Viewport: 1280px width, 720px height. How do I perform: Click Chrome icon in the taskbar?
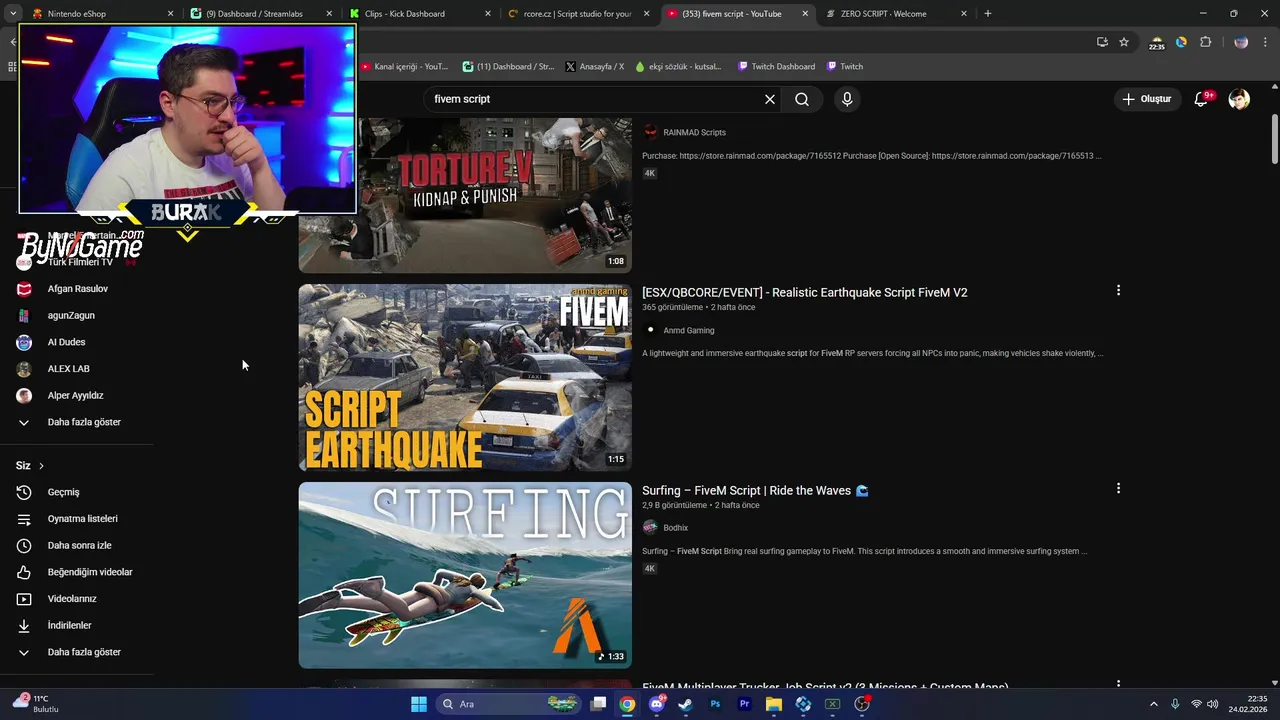(x=627, y=704)
